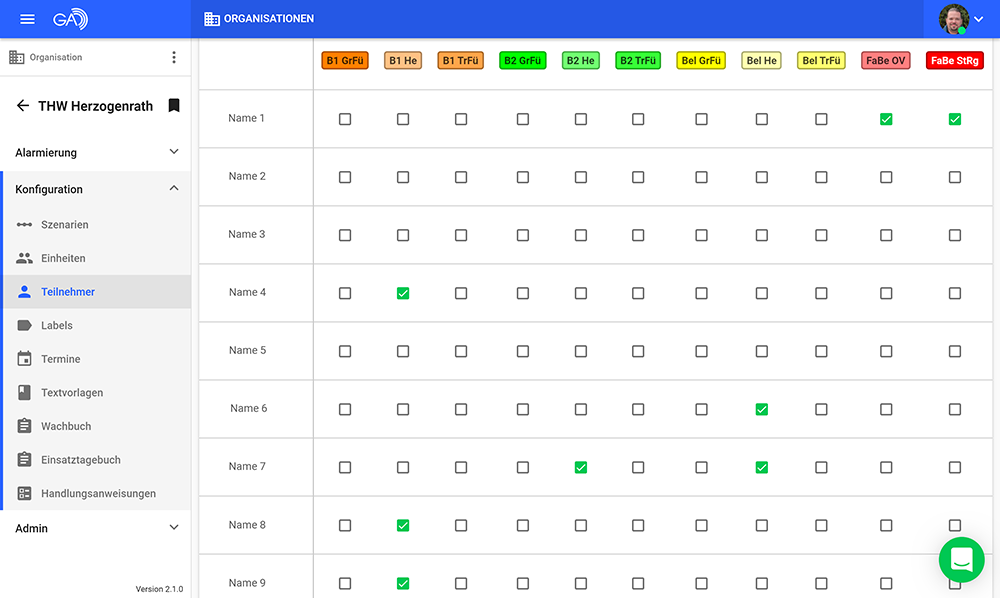Uncheck FaBe OV for Name 1

(x=886, y=119)
